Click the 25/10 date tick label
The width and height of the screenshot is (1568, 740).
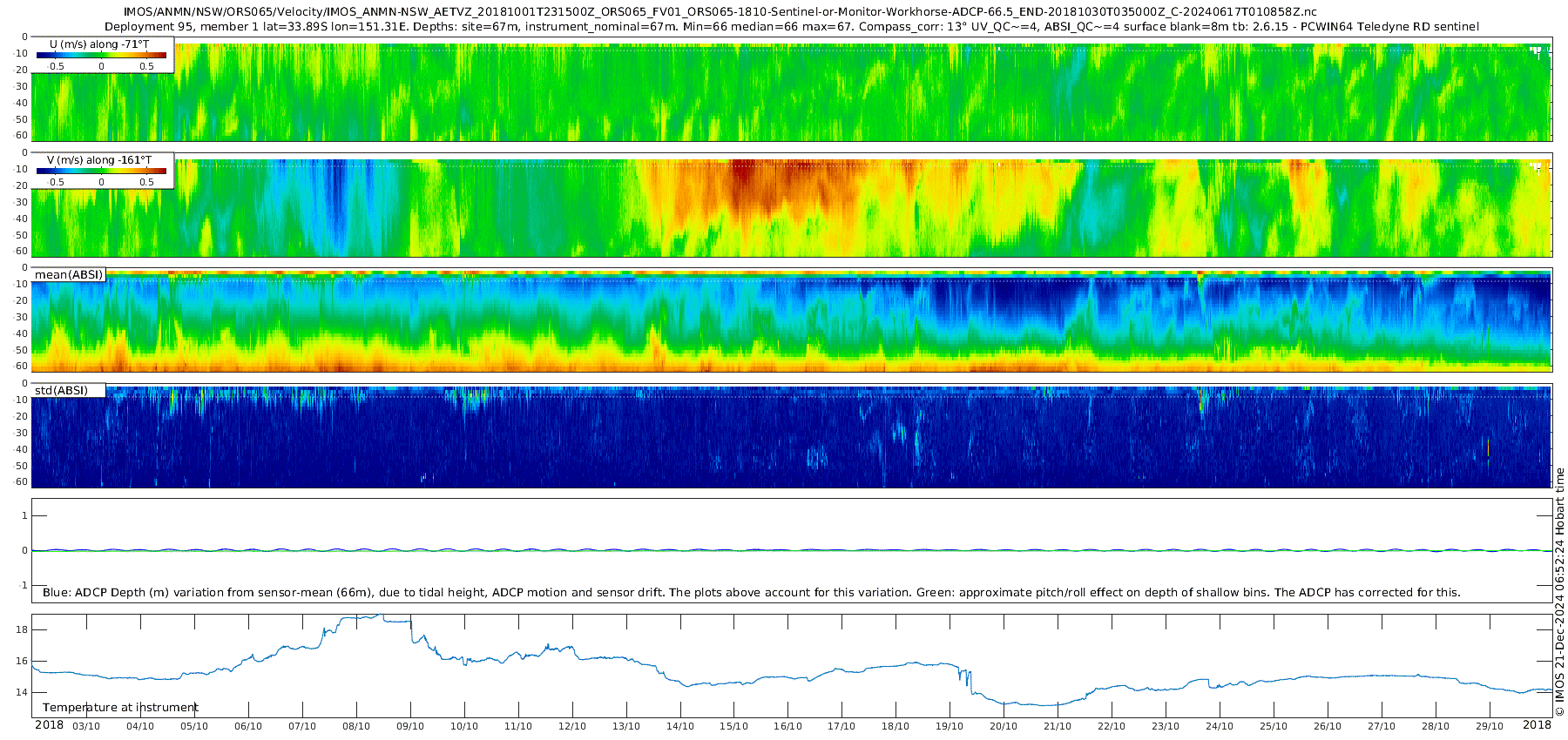pyautogui.click(x=1274, y=726)
